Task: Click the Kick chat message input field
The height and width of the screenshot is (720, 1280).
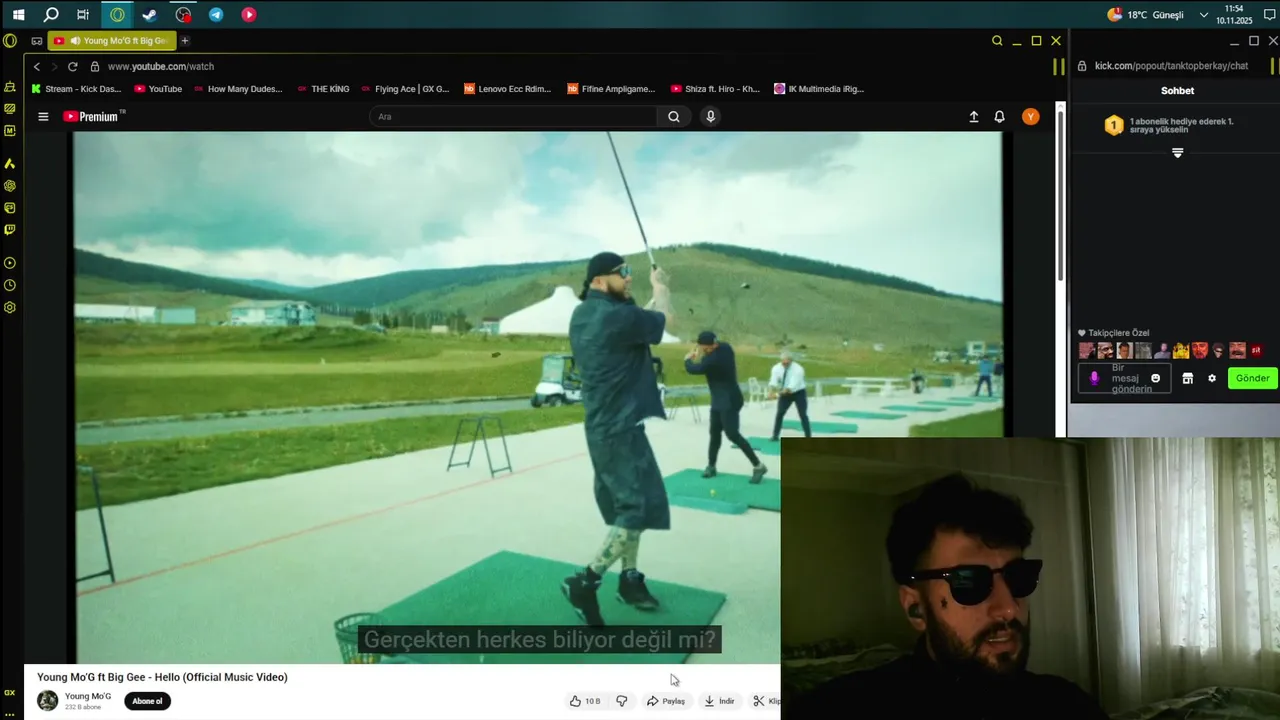Action: [x=1122, y=378]
